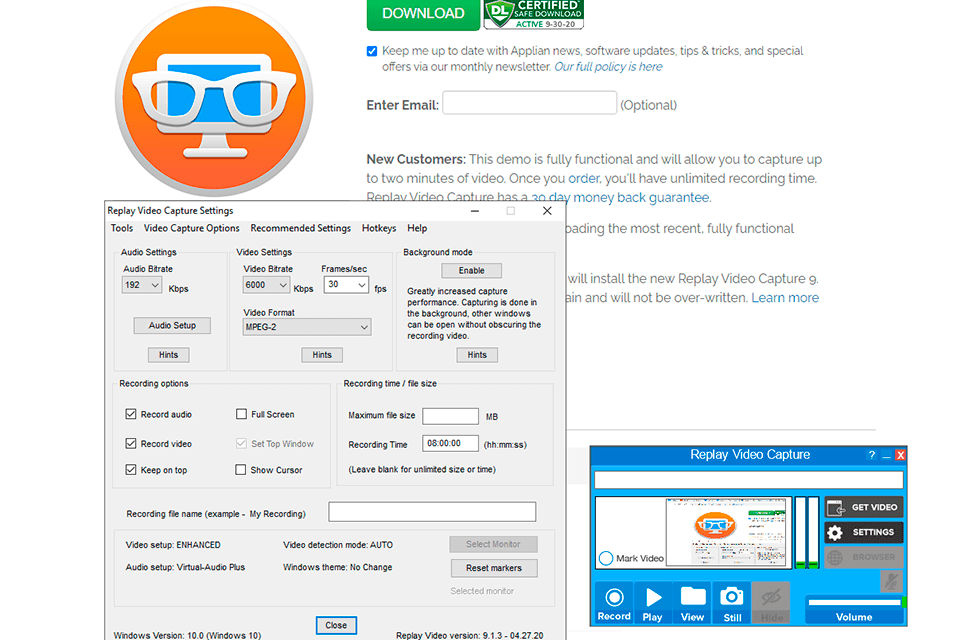Click the help question mark icon
This screenshot has height=640, width=960.
[x=871, y=455]
